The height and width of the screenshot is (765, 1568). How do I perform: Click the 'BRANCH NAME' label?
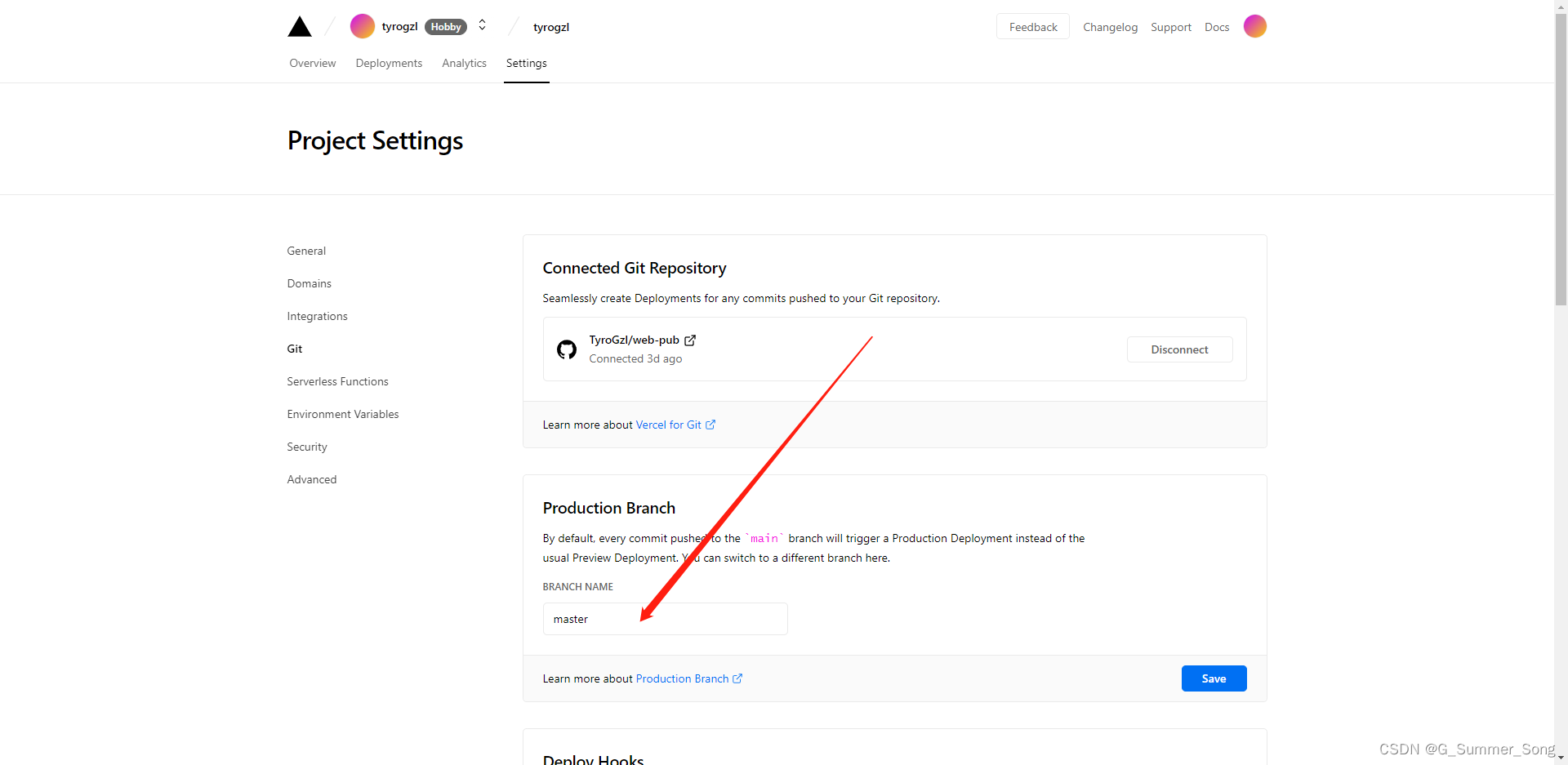click(x=577, y=587)
